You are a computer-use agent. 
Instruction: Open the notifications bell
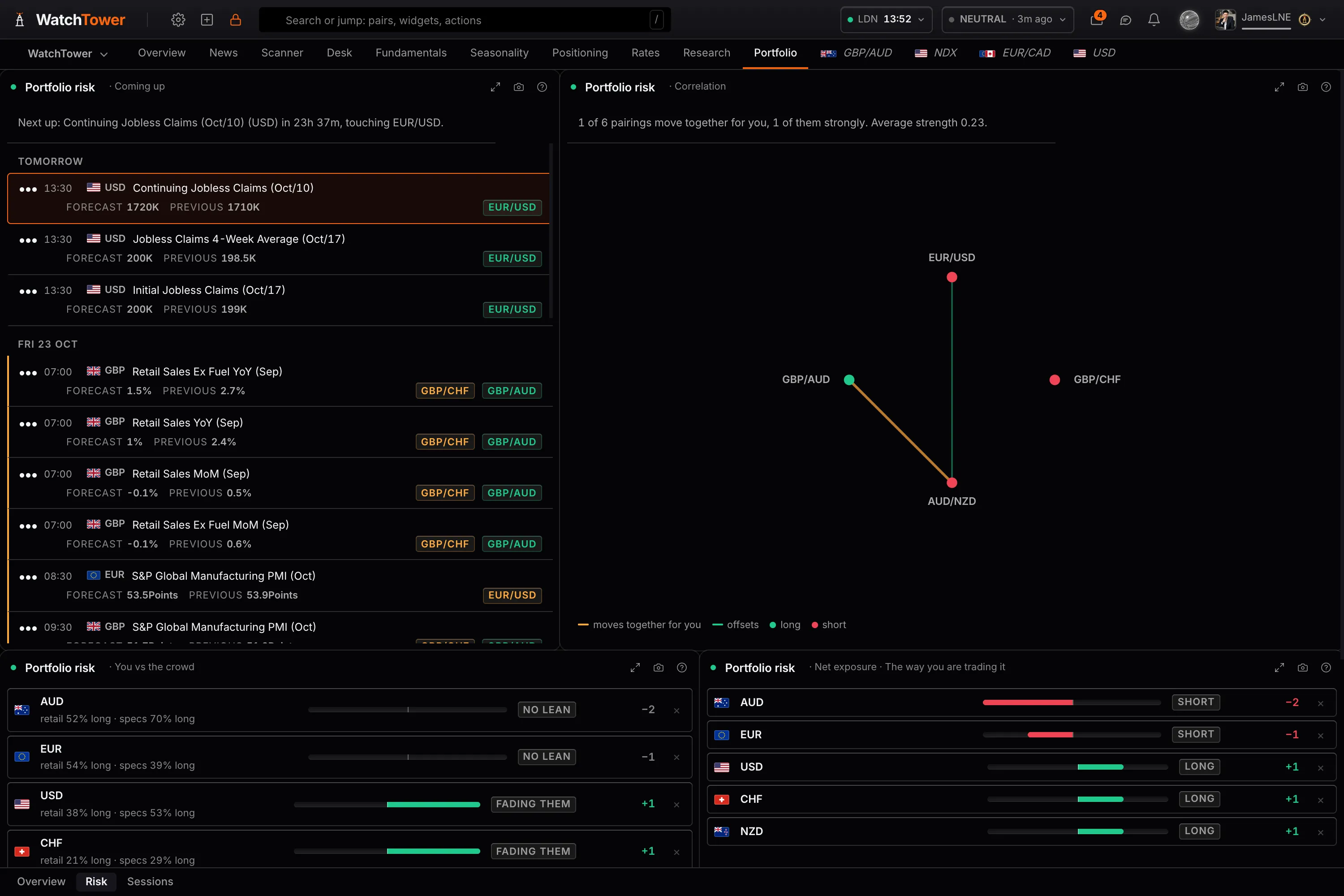(x=1154, y=20)
